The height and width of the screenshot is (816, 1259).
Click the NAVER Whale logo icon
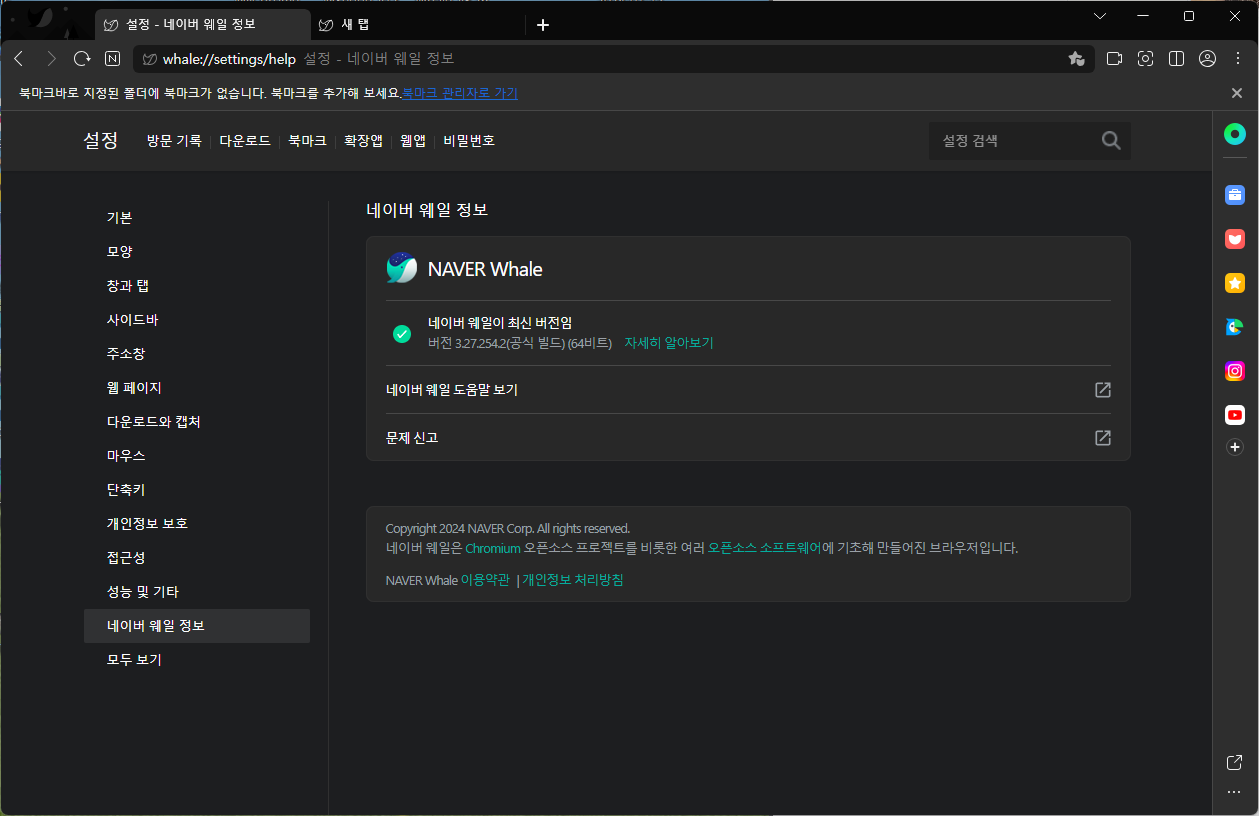(402, 268)
